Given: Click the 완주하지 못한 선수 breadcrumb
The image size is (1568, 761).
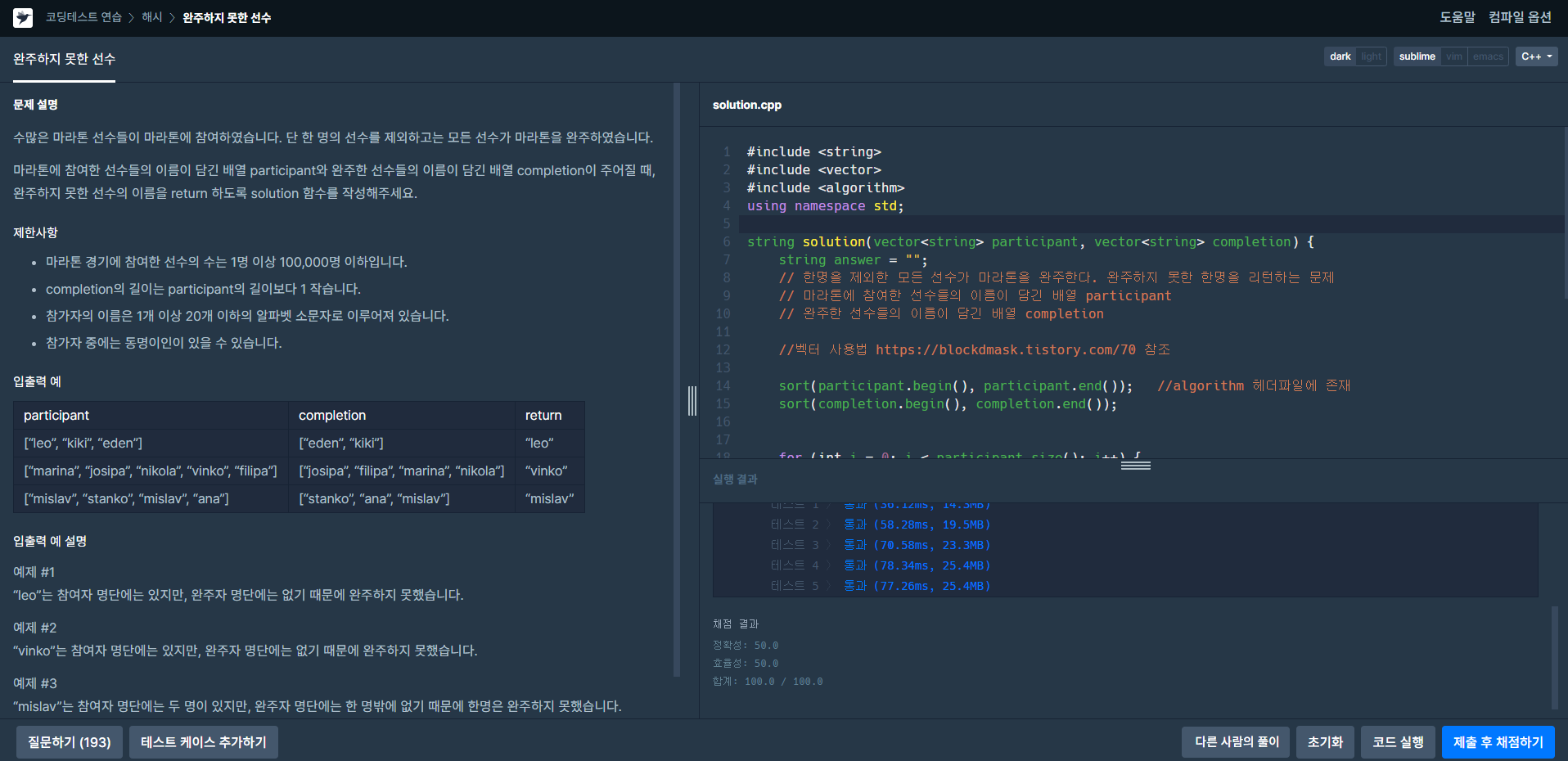Looking at the screenshot, I should click(227, 17).
